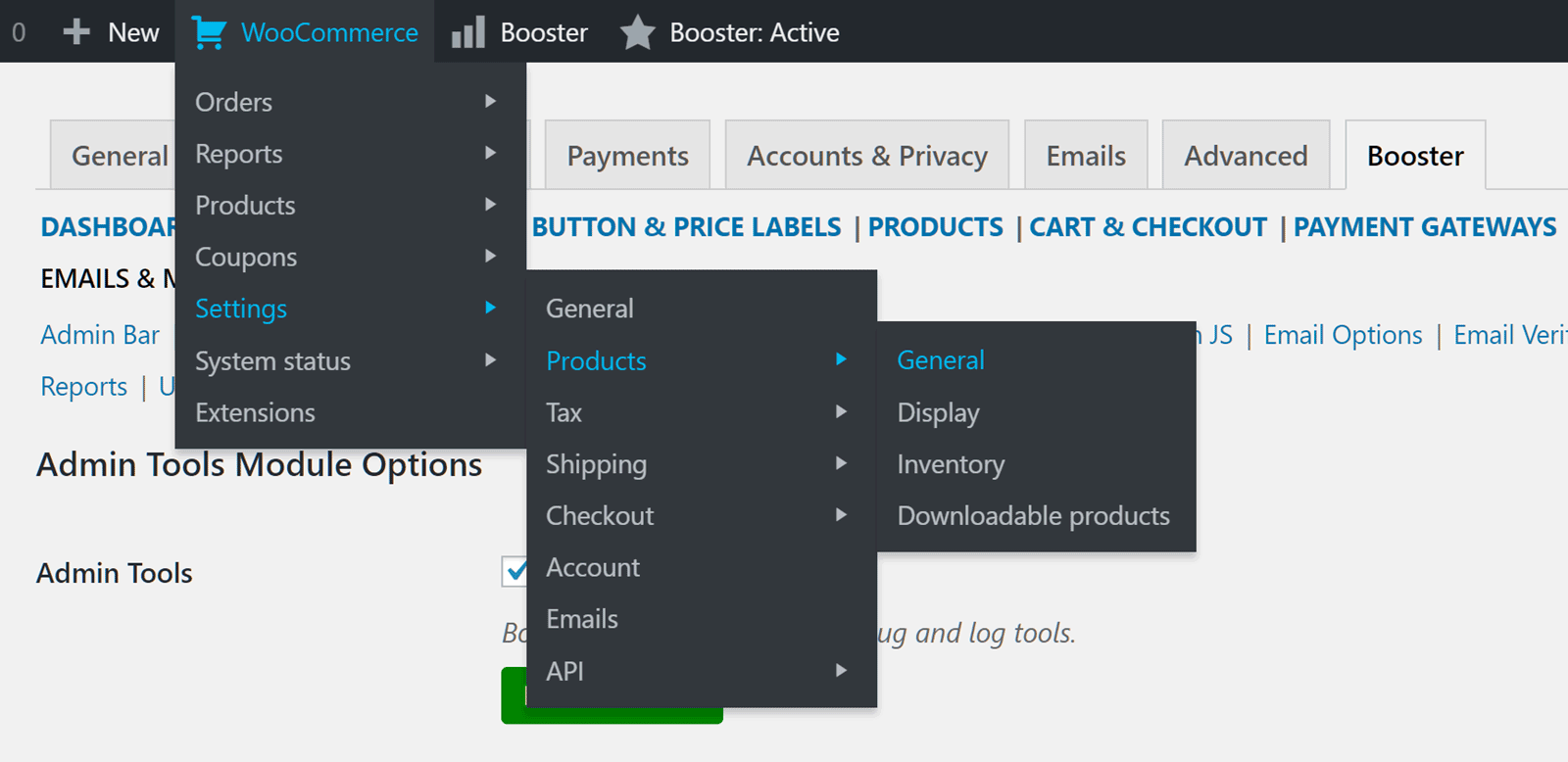Select Downloadable products in the flyout
1568x762 pixels.
[x=1037, y=515]
